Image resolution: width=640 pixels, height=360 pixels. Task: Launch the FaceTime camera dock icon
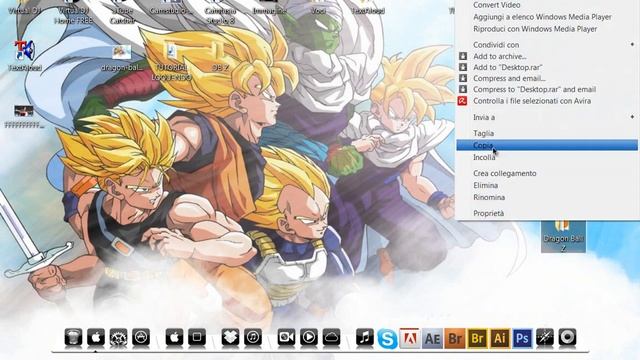pos(286,338)
